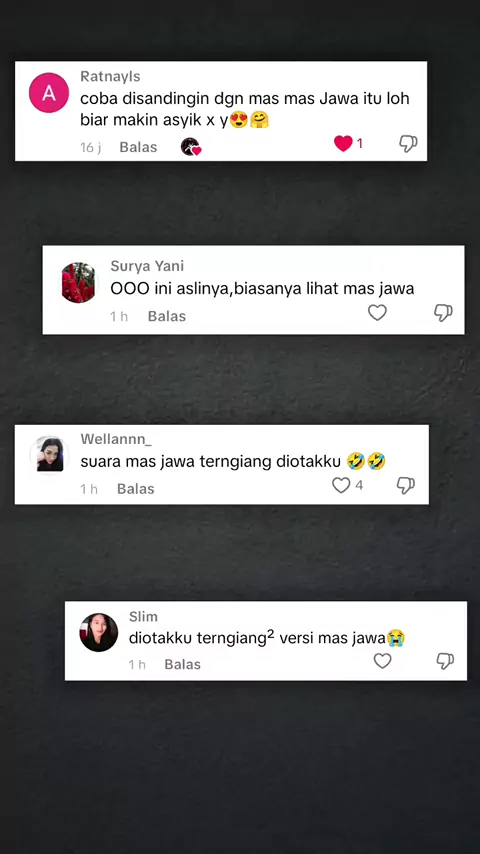The height and width of the screenshot is (854, 480).
Task: Open Surya Yani's red flower avatar
Action: pos(78,283)
